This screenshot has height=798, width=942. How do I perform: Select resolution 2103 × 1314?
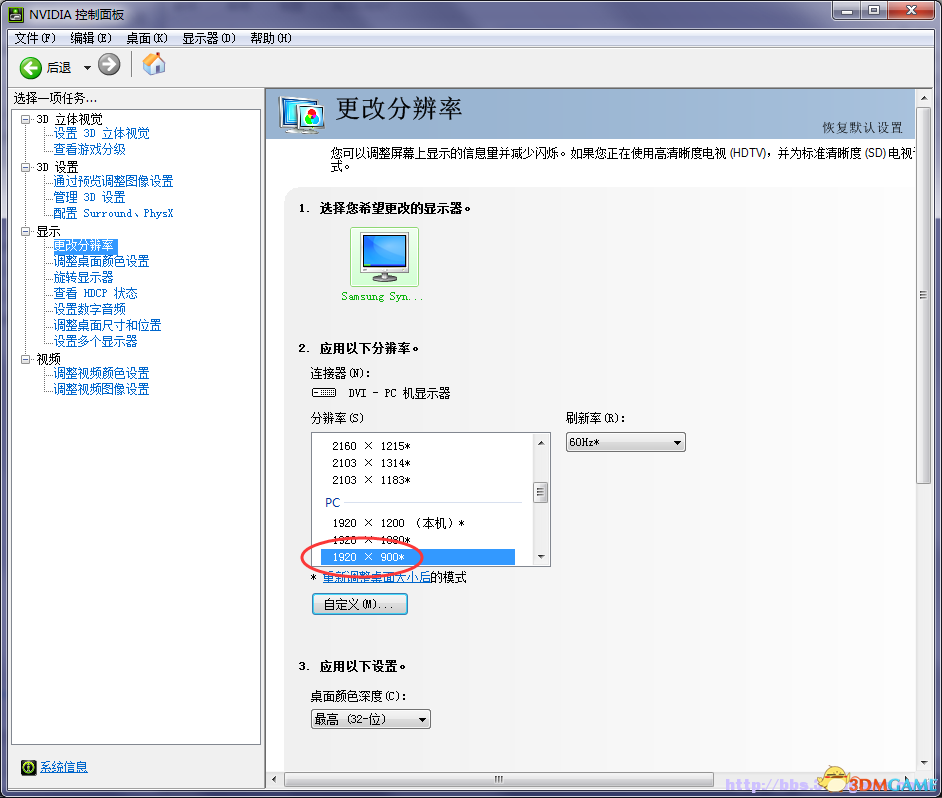click(371, 463)
